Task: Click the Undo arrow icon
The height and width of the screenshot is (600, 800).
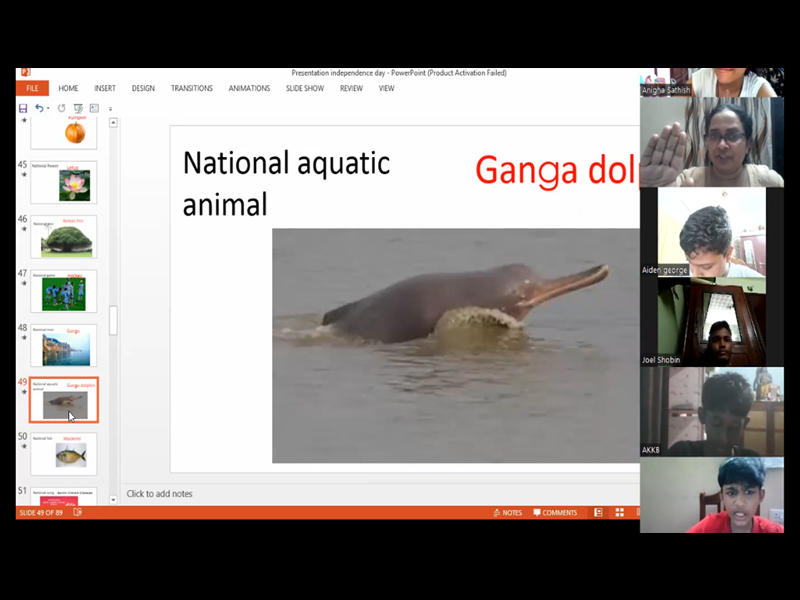Action: click(x=39, y=108)
